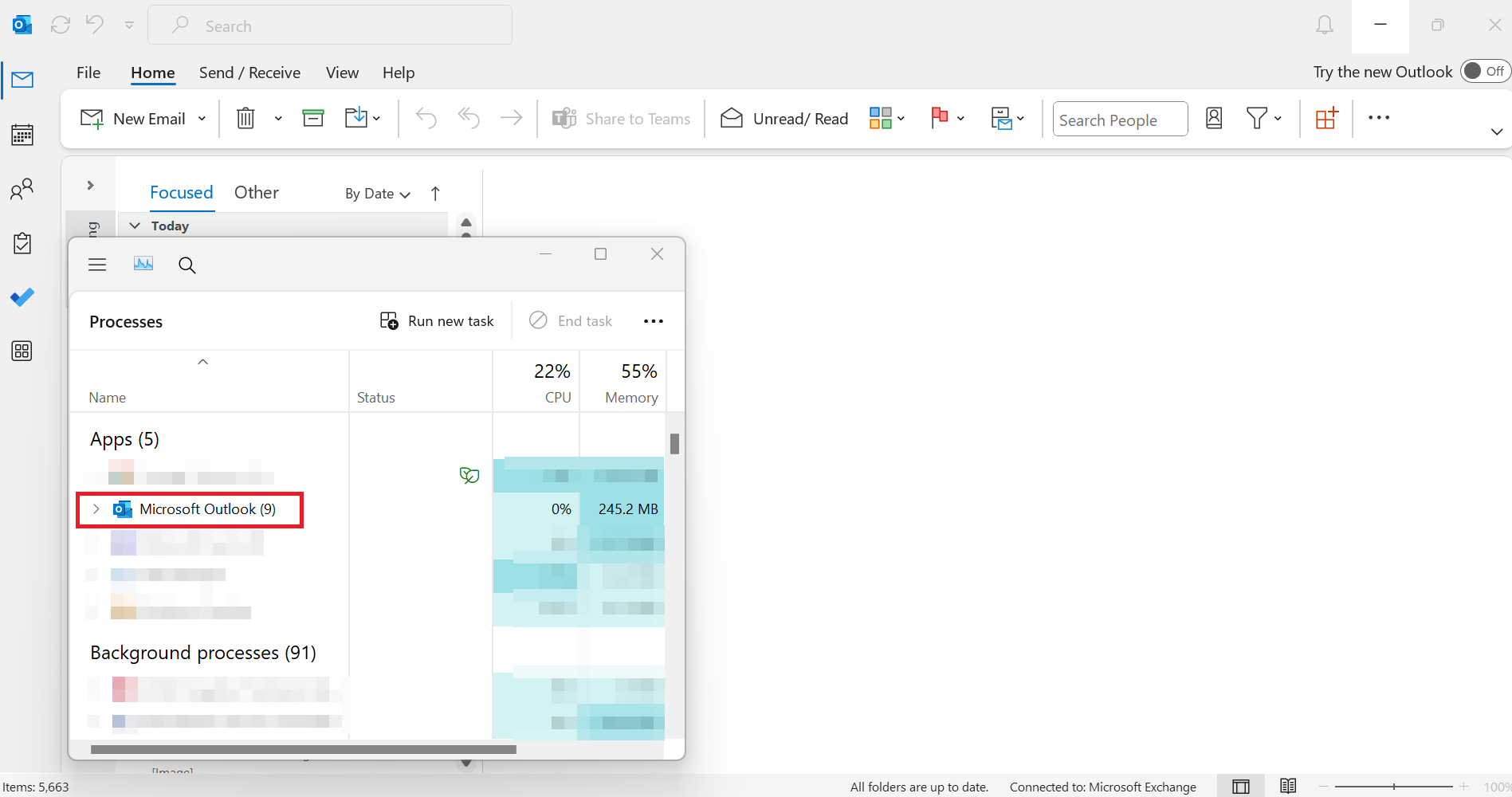
Task: Open the People view in Outlook sidebar
Action: 22,189
